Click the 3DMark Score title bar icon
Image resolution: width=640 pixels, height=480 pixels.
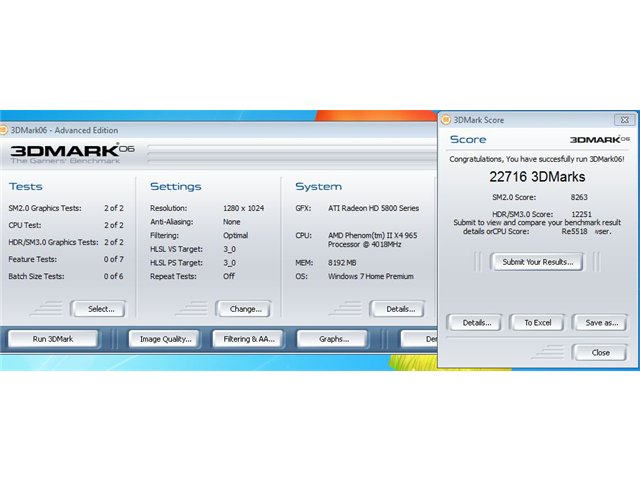click(x=446, y=120)
